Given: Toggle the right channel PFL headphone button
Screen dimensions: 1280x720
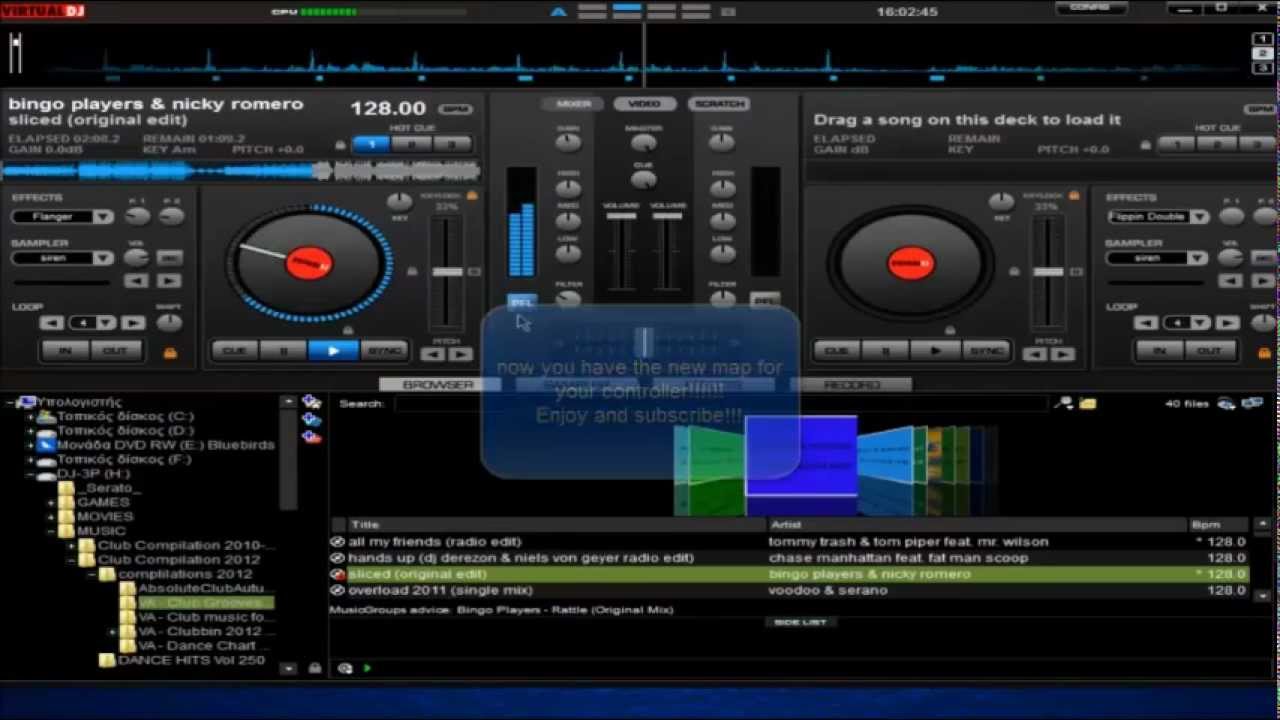Looking at the screenshot, I should click(x=765, y=300).
